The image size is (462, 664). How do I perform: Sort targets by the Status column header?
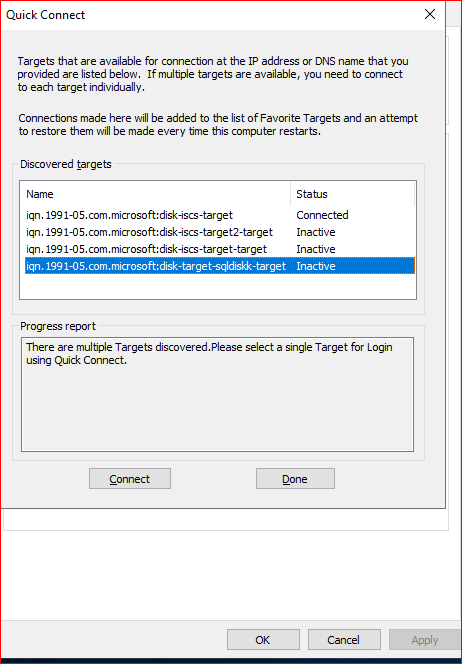coord(352,194)
